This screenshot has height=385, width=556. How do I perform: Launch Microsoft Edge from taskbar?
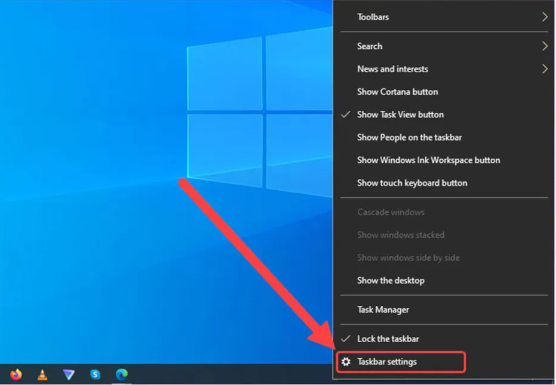point(122,374)
